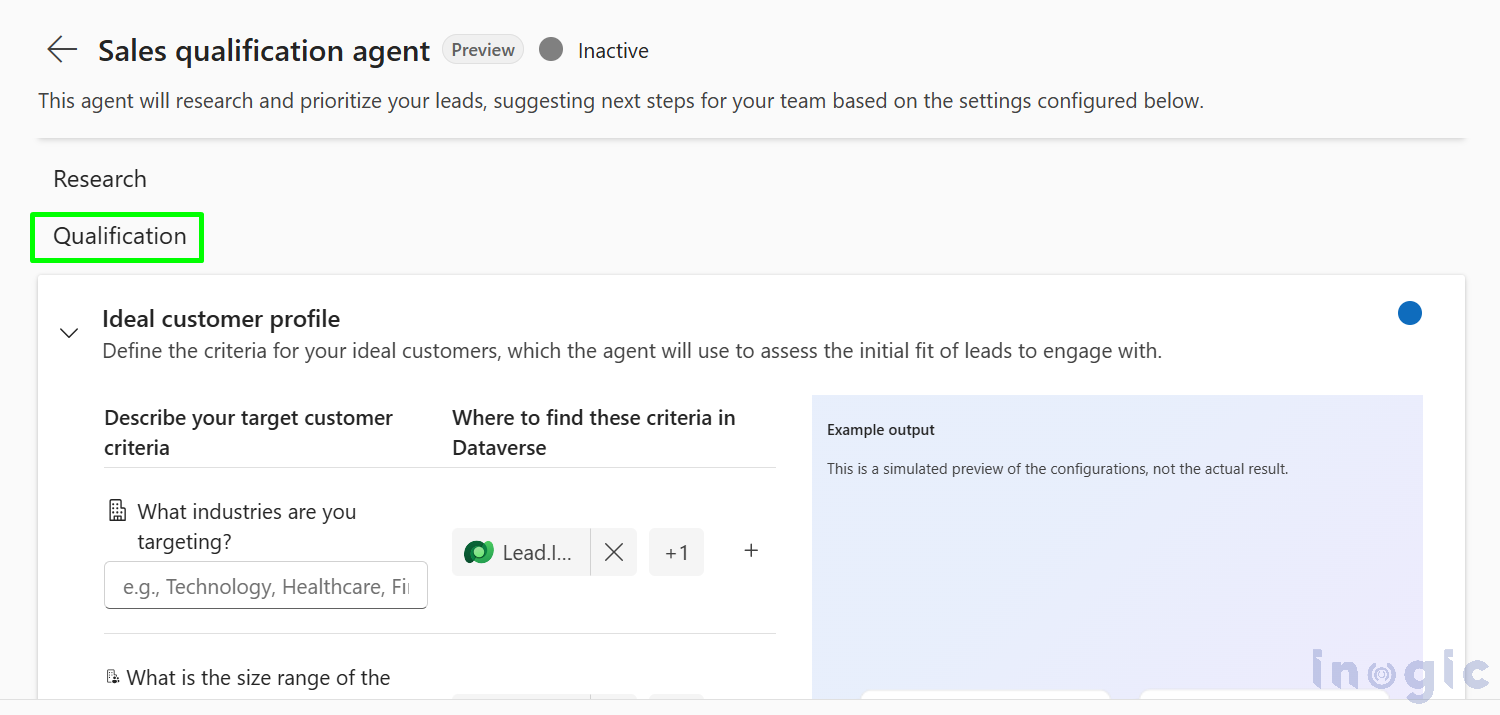Add a Dataverse field with plus icon
The height and width of the screenshot is (715, 1500).
751,551
